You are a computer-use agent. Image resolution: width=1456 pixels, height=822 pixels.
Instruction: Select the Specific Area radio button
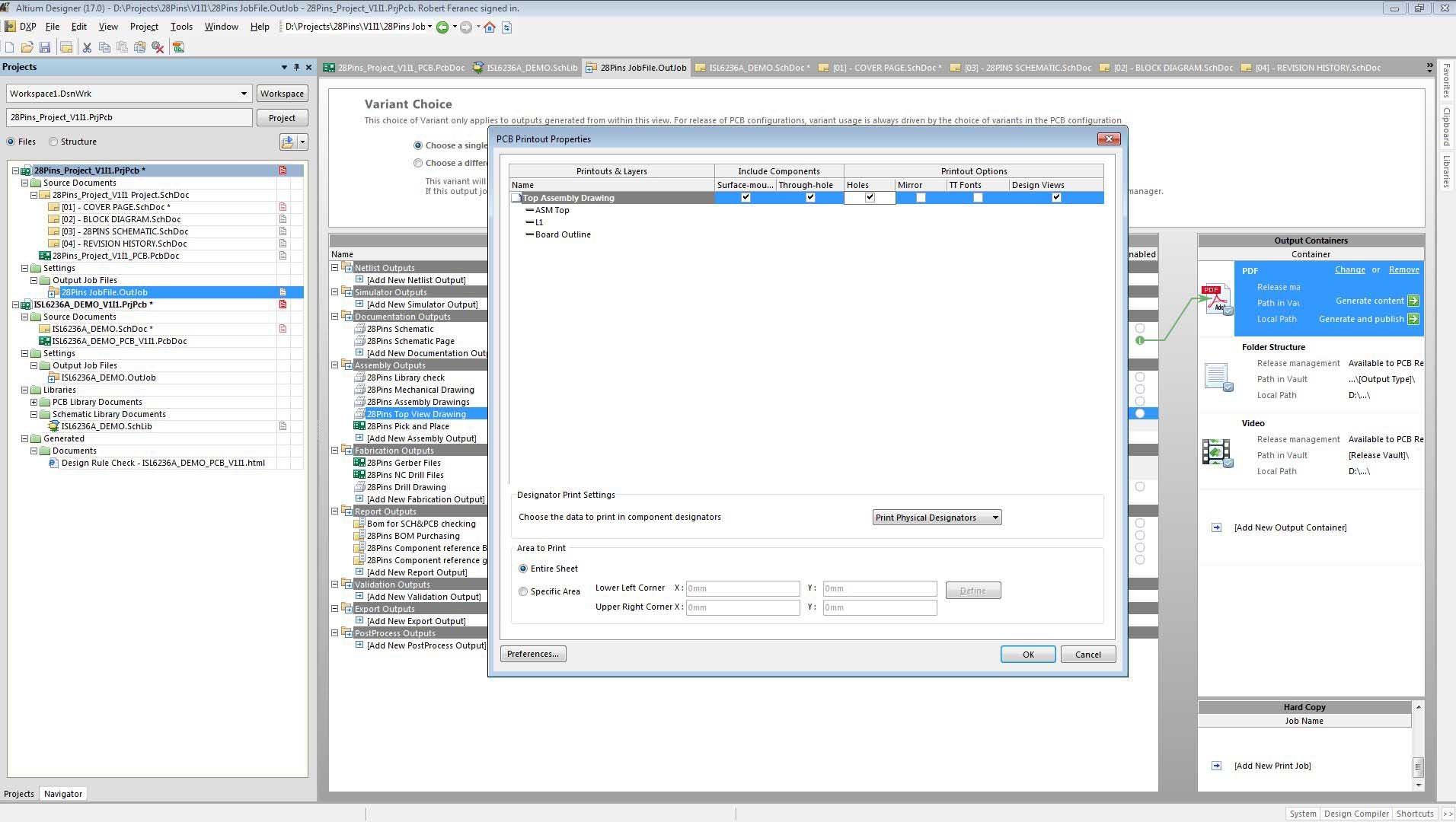(x=523, y=591)
